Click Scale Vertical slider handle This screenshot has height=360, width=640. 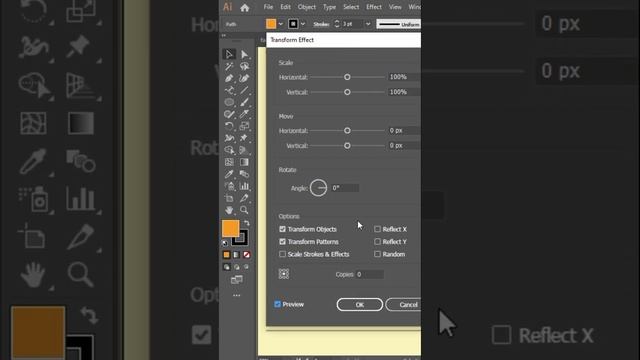(347, 92)
